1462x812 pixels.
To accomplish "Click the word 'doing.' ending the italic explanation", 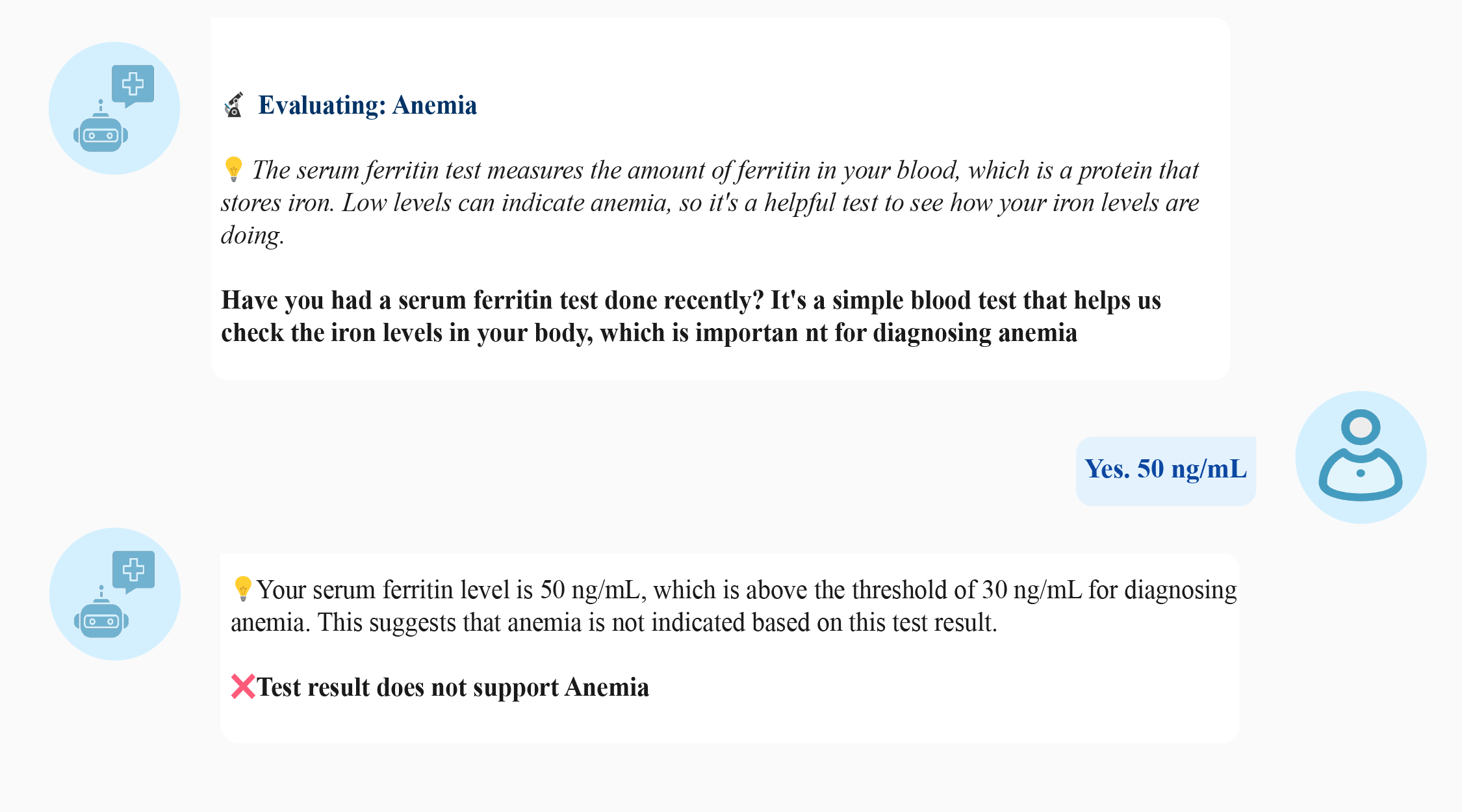I will point(252,235).
